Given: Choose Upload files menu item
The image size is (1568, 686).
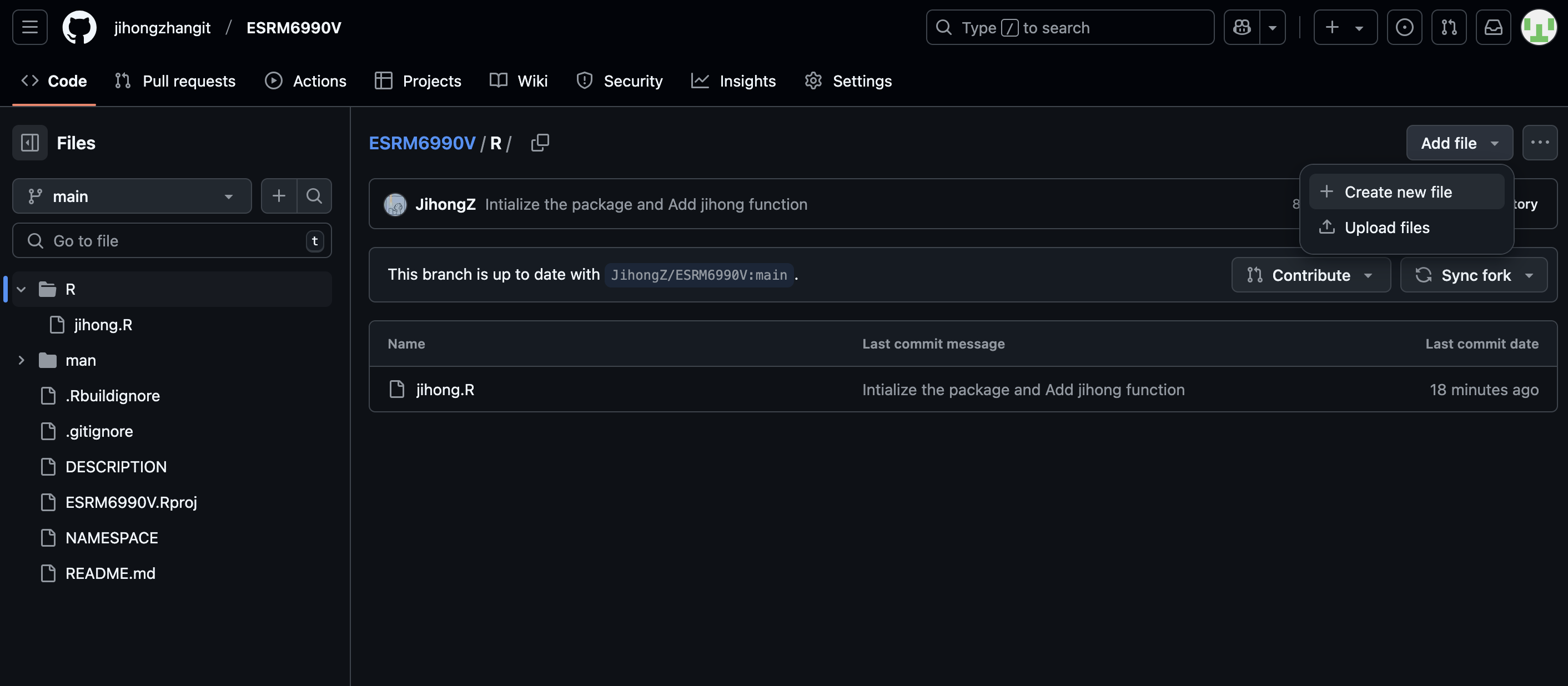Looking at the screenshot, I should coord(1406,227).
